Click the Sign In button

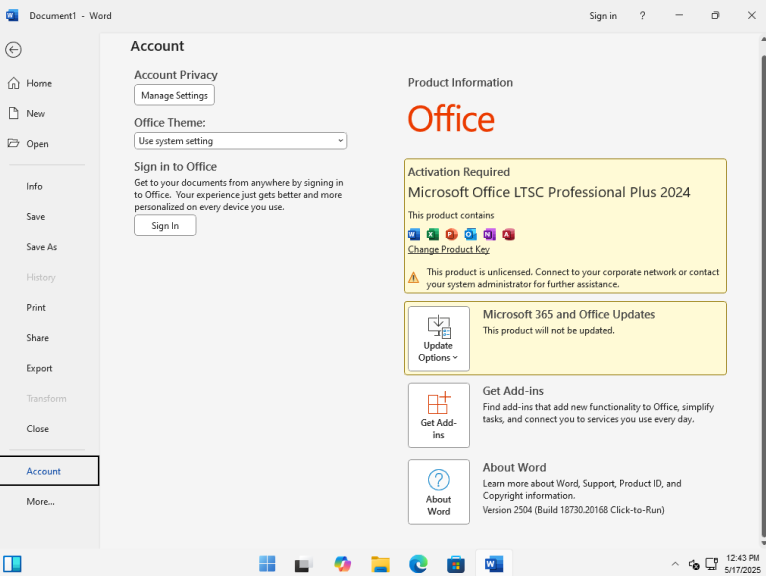point(165,226)
